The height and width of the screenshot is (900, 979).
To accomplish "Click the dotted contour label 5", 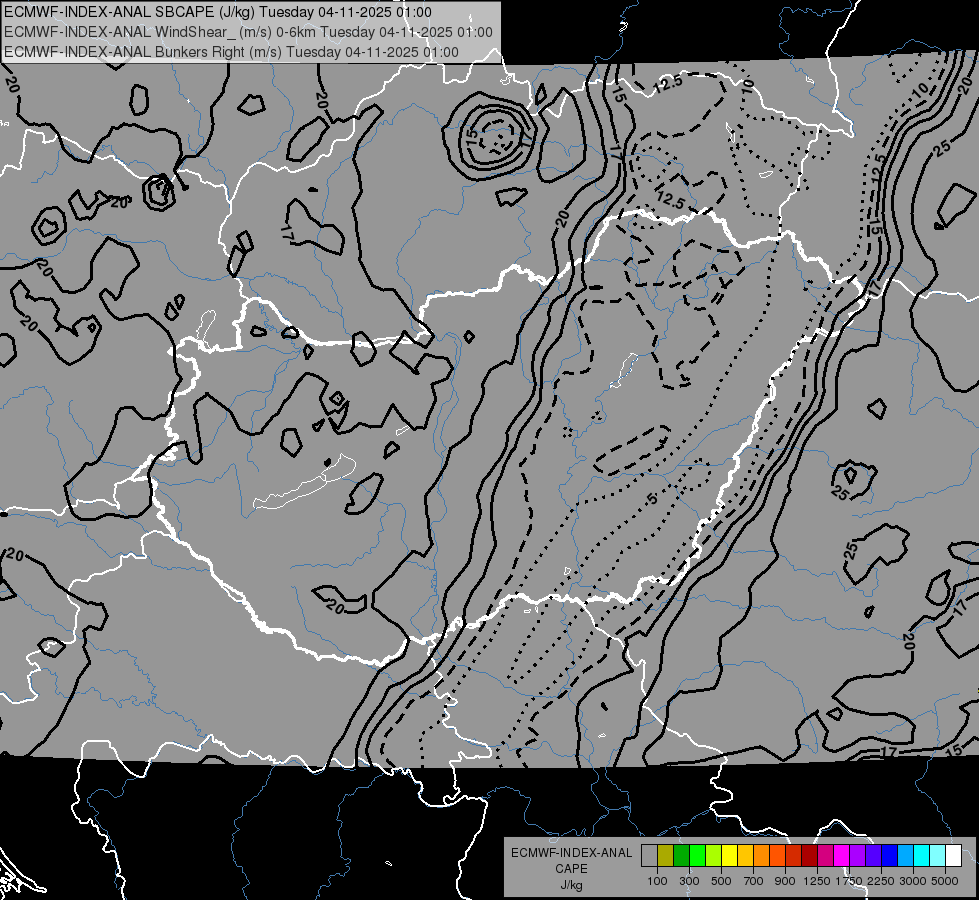I will tap(652, 498).
